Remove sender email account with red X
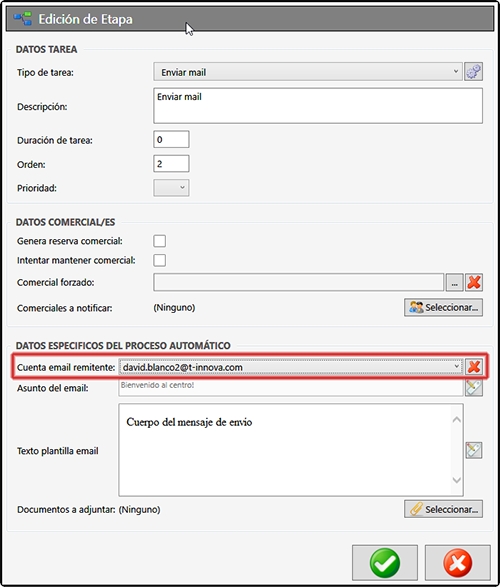Image resolution: width=500 pixels, height=587 pixels. point(474,367)
